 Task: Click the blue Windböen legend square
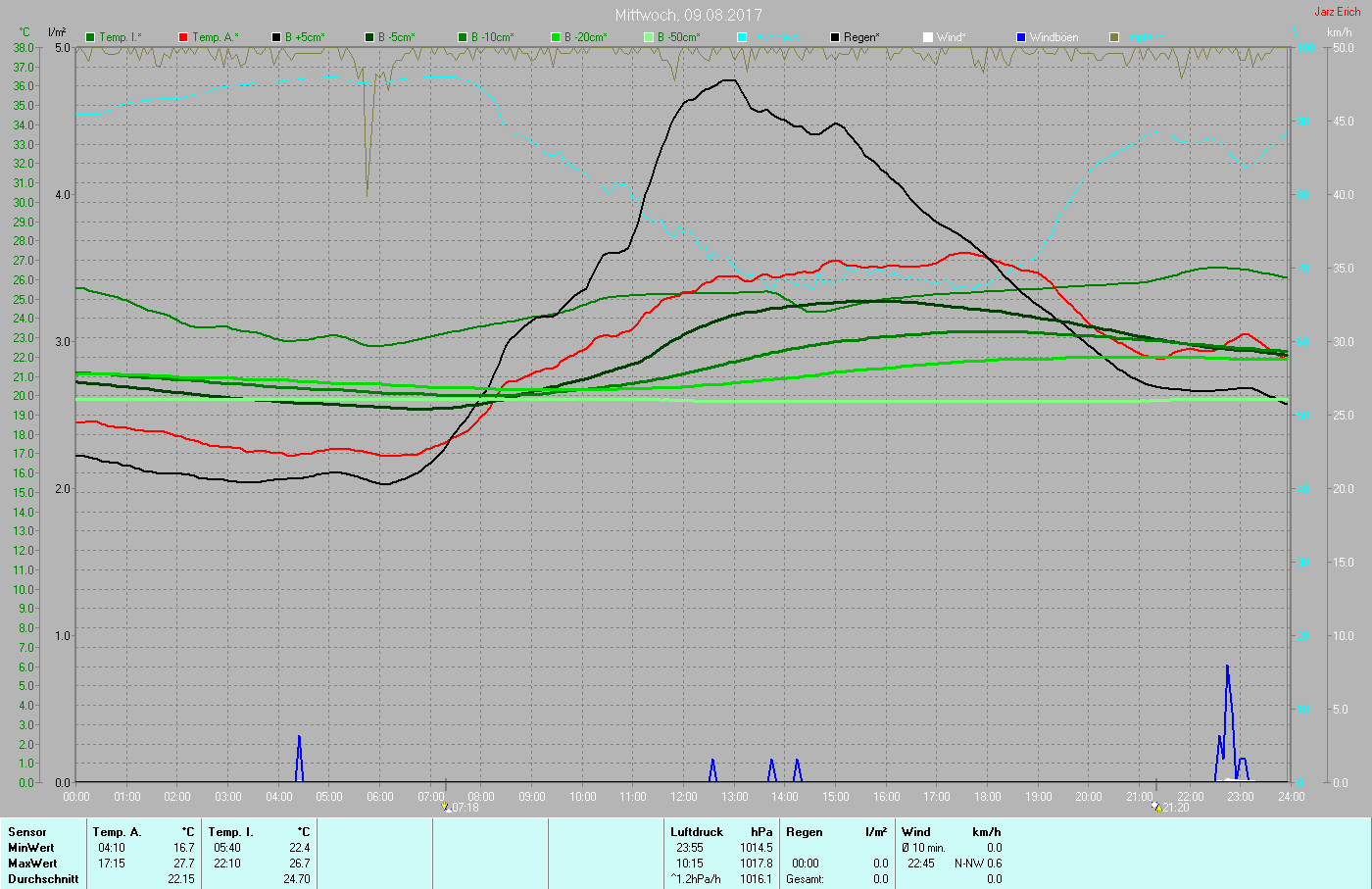point(1021,37)
